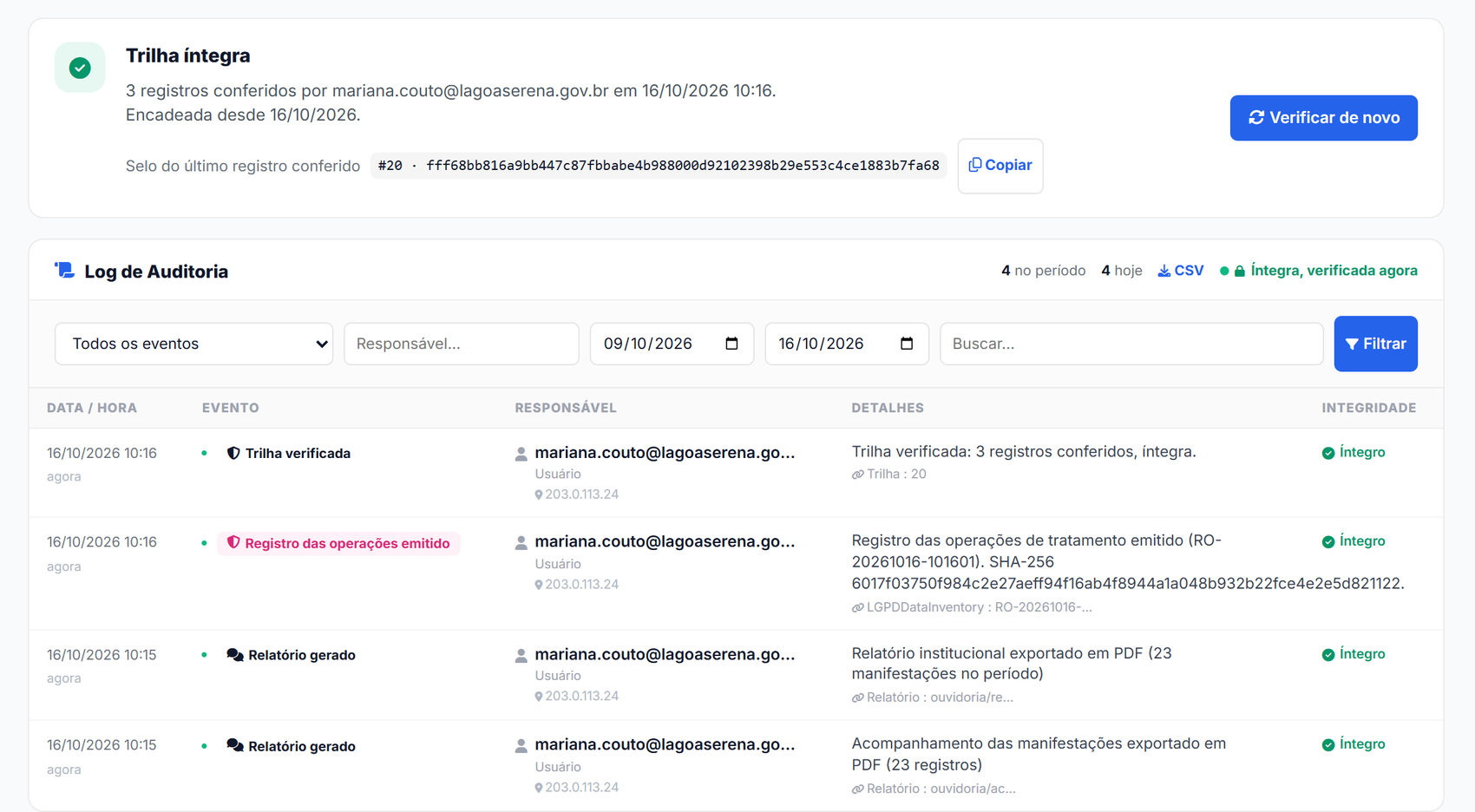The image size is (1475, 812).
Task: Click the Íntegro check icon in Registro das operações row
Action: point(1328,542)
